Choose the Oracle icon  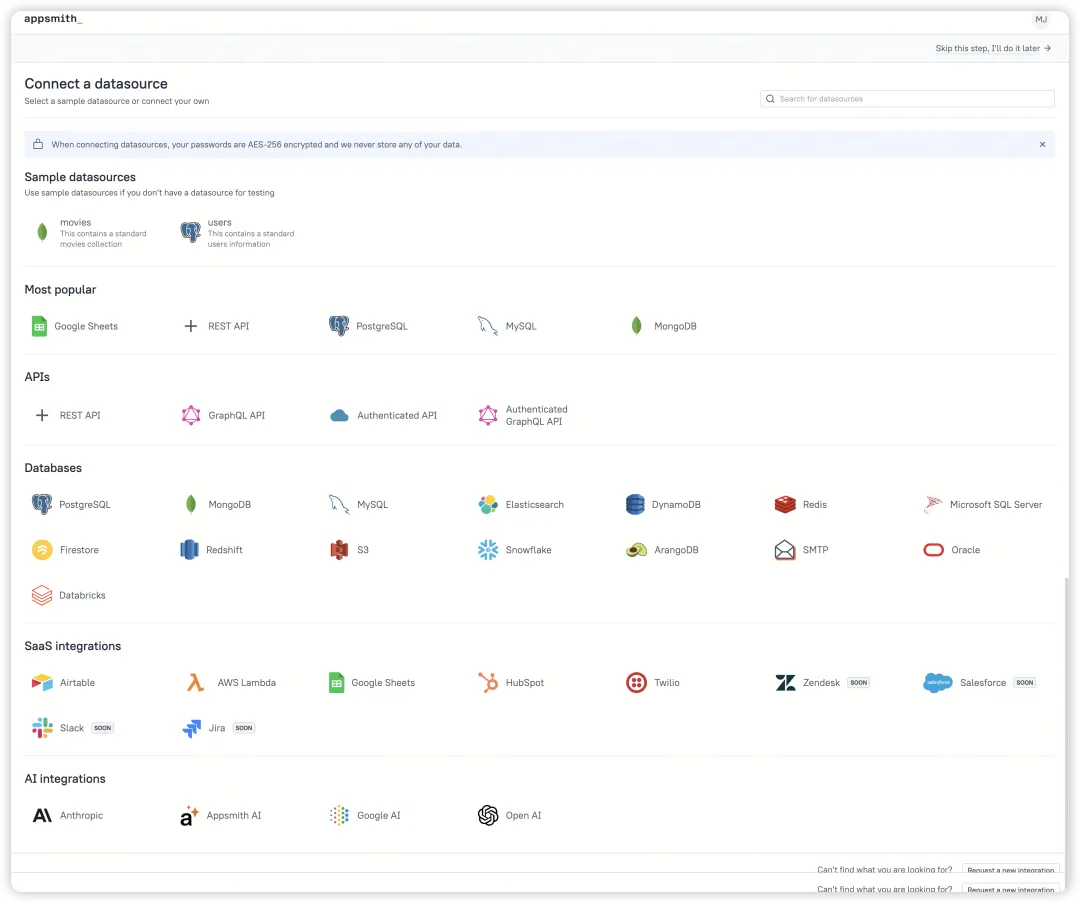(x=933, y=550)
